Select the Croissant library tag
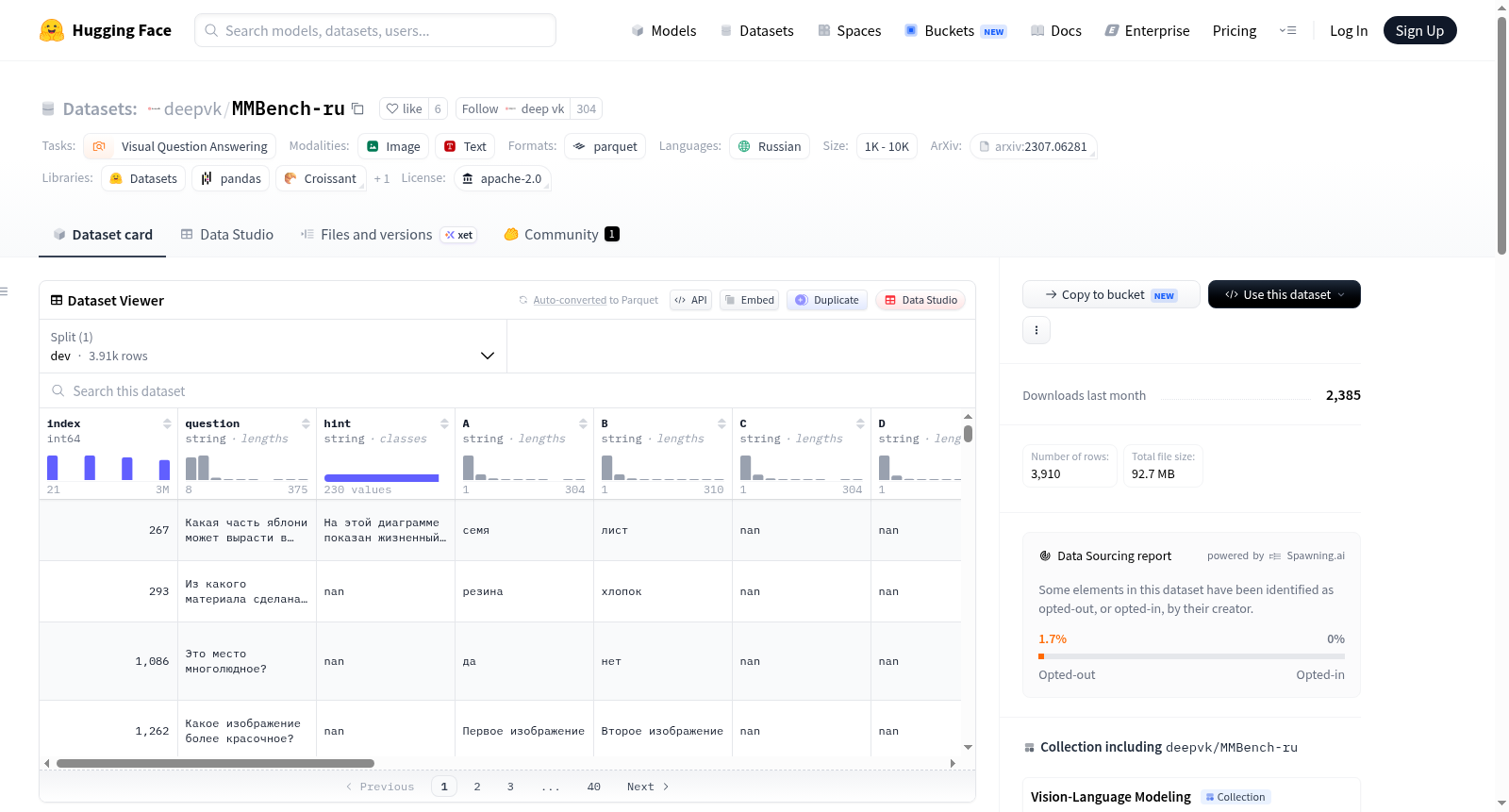This screenshot has width=1509, height=812. coord(321,178)
